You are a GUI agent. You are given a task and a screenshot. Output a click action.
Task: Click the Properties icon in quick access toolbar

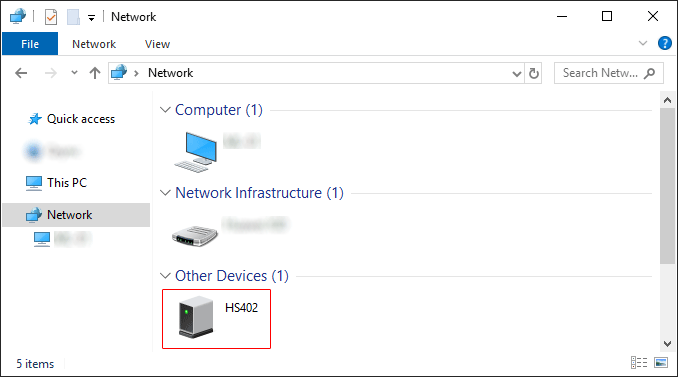coord(51,17)
